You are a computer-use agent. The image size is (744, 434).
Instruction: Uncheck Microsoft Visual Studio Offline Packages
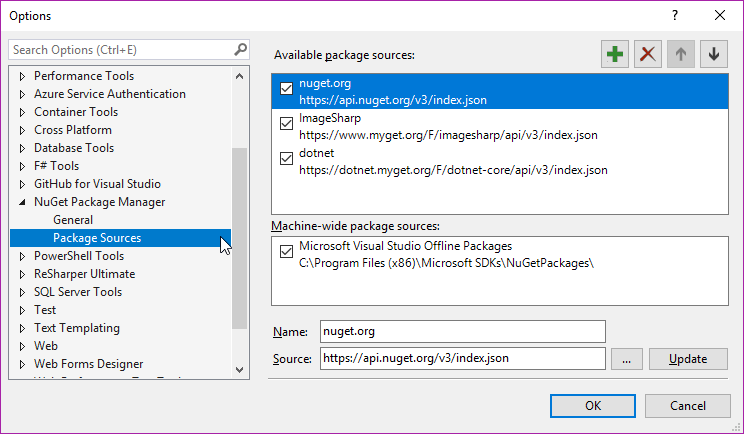(286, 251)
